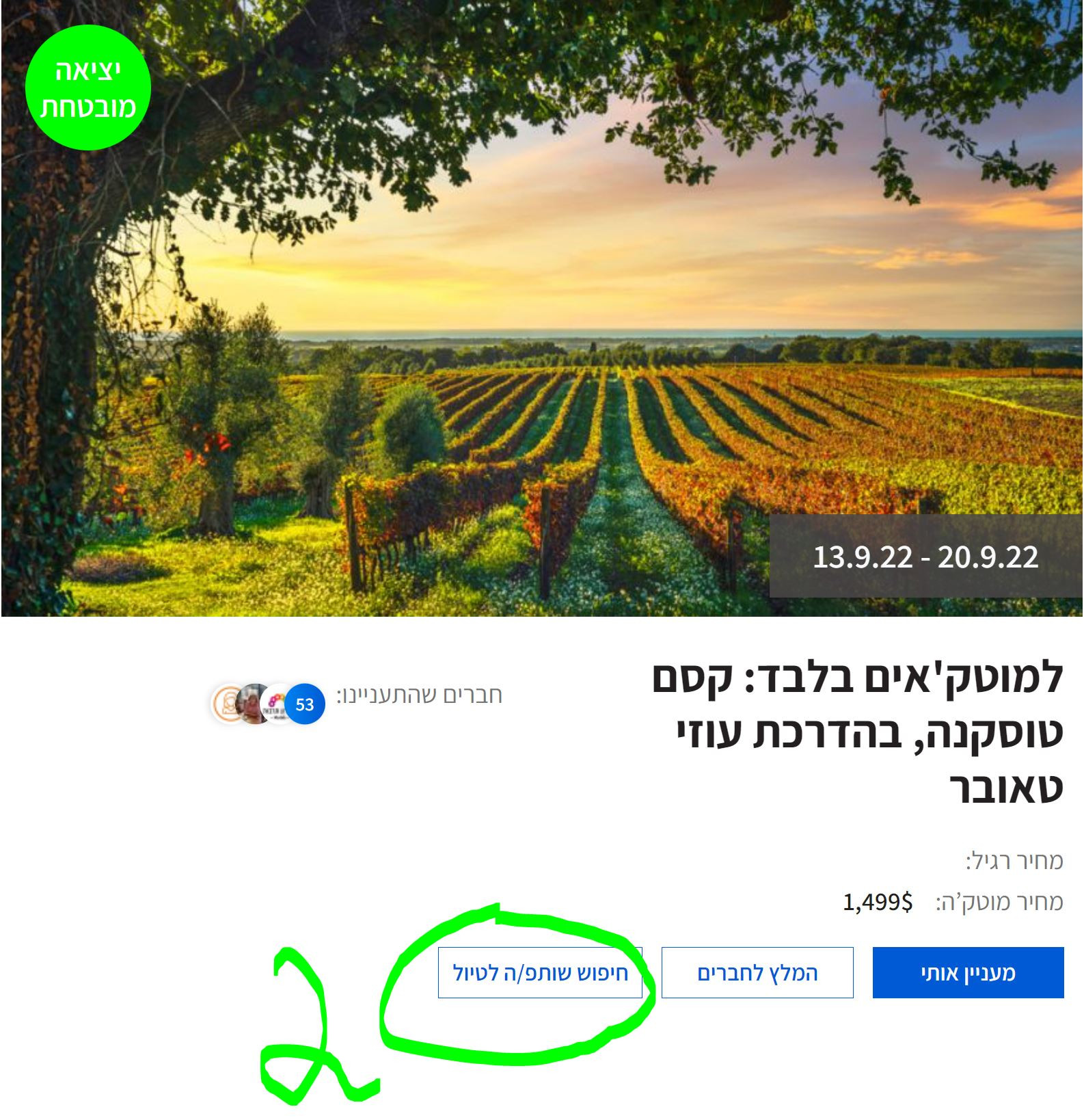
Task: Click the end date 20.9.22
Action: point(988,557)
